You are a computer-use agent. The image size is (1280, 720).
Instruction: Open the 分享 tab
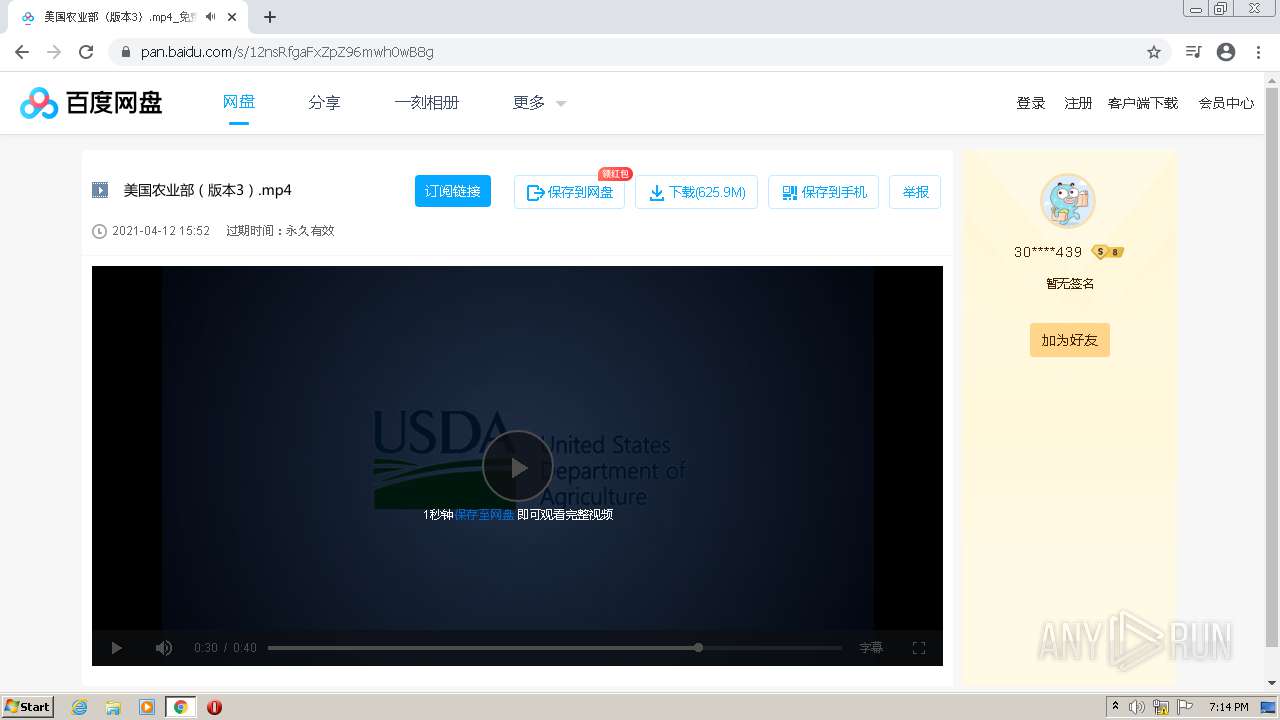tap(324, 102)
